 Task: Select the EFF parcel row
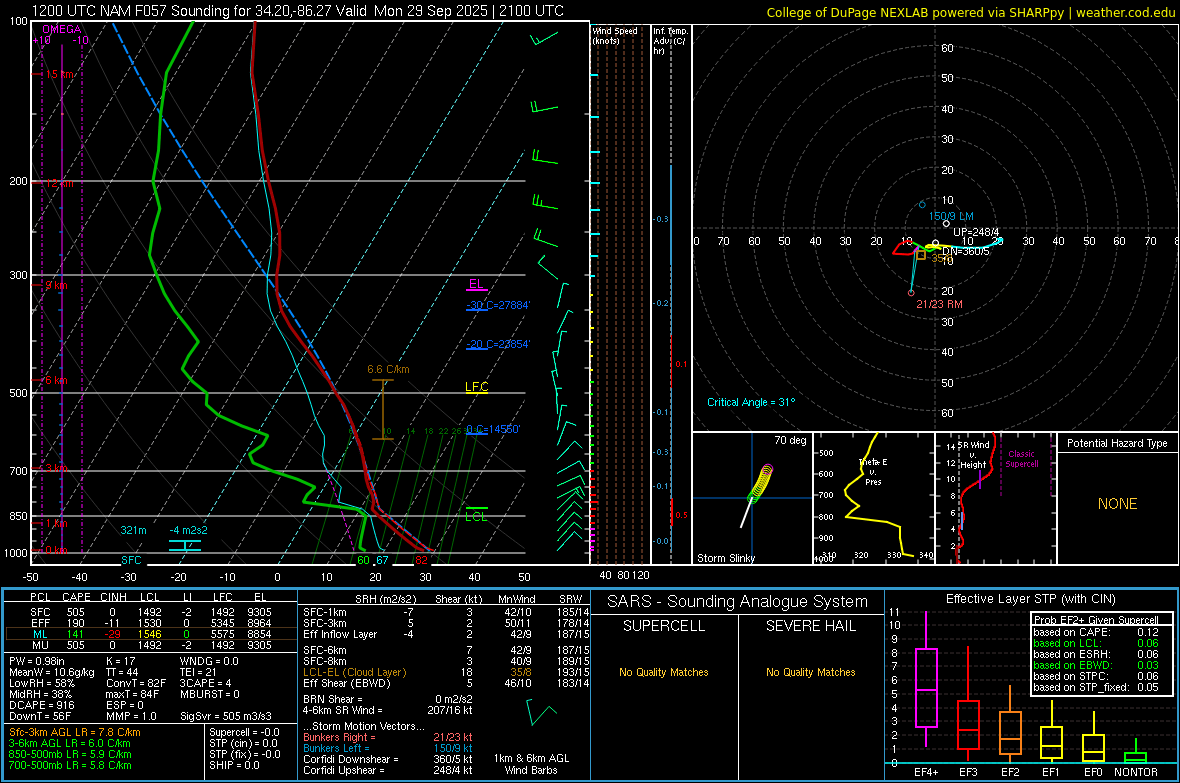[x=151, y=623]
